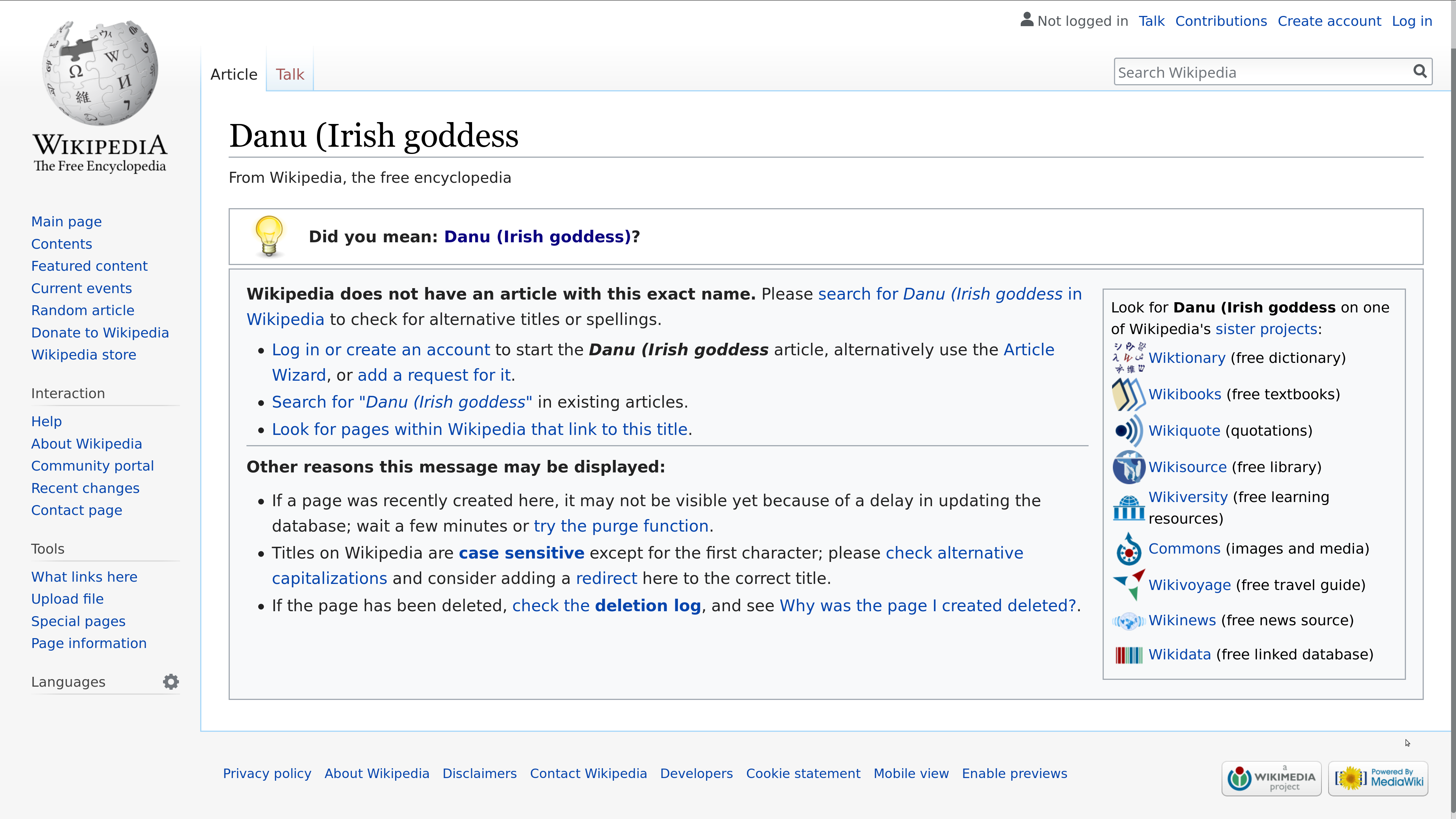The height and width of the screenshot is (819, 1456).
Task: Open the Contact page link
Action: tap(76, 510)
